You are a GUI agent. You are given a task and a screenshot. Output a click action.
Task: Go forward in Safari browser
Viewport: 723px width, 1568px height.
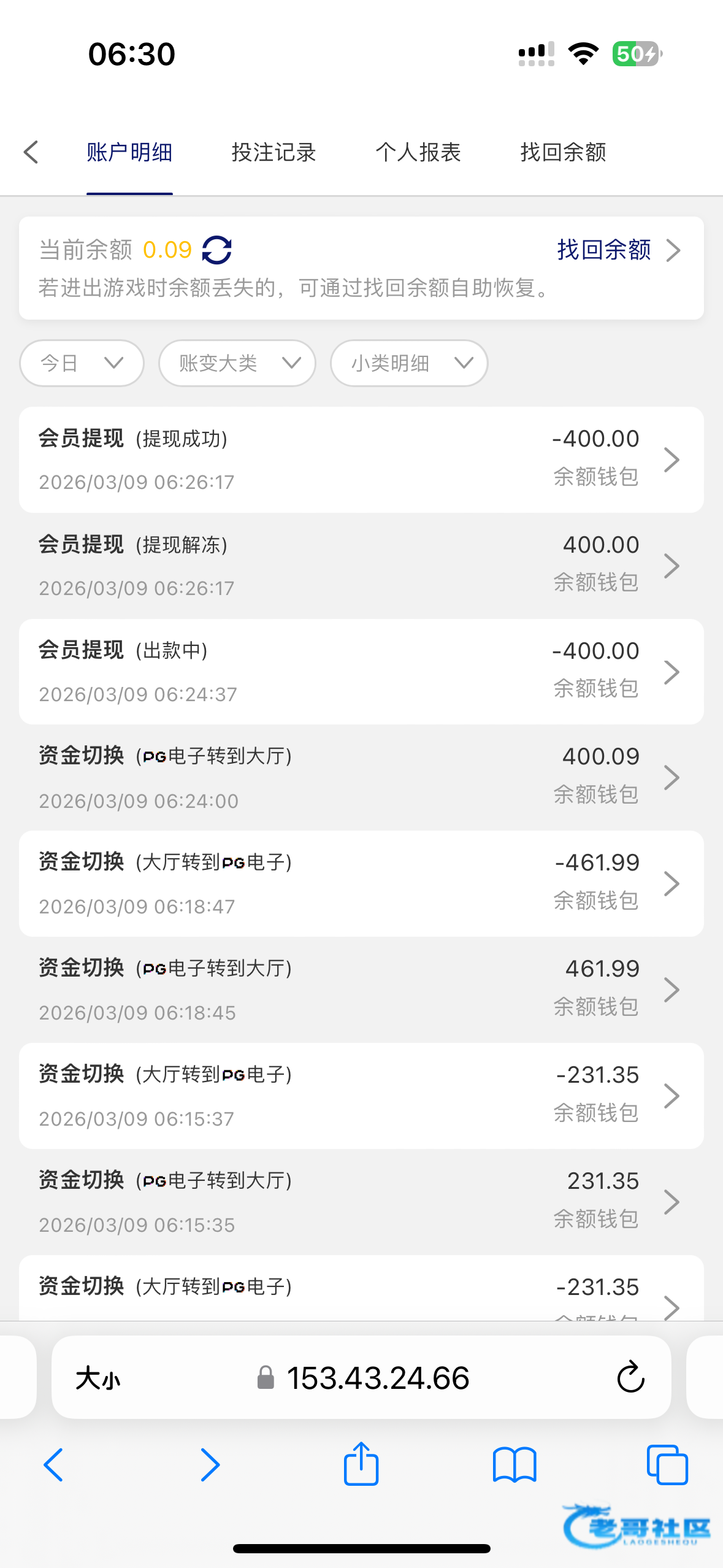[x=210, y=1464]
